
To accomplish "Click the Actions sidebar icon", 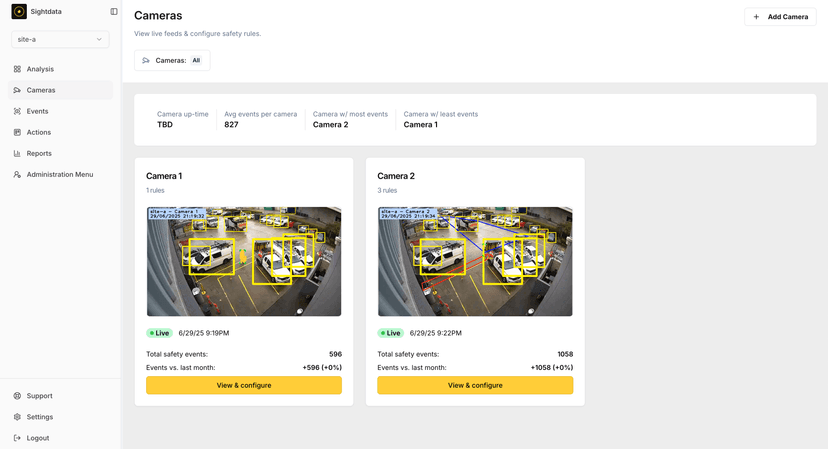I will pyautogui.click(x=17, y=133).
